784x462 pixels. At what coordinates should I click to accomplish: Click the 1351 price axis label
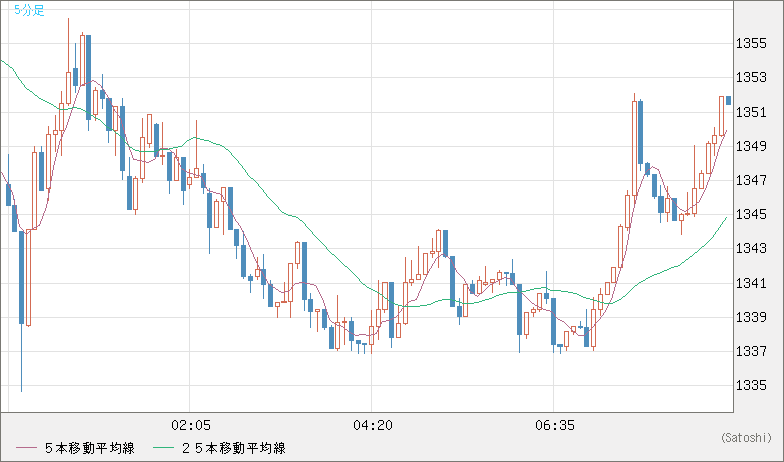point(751,112)
